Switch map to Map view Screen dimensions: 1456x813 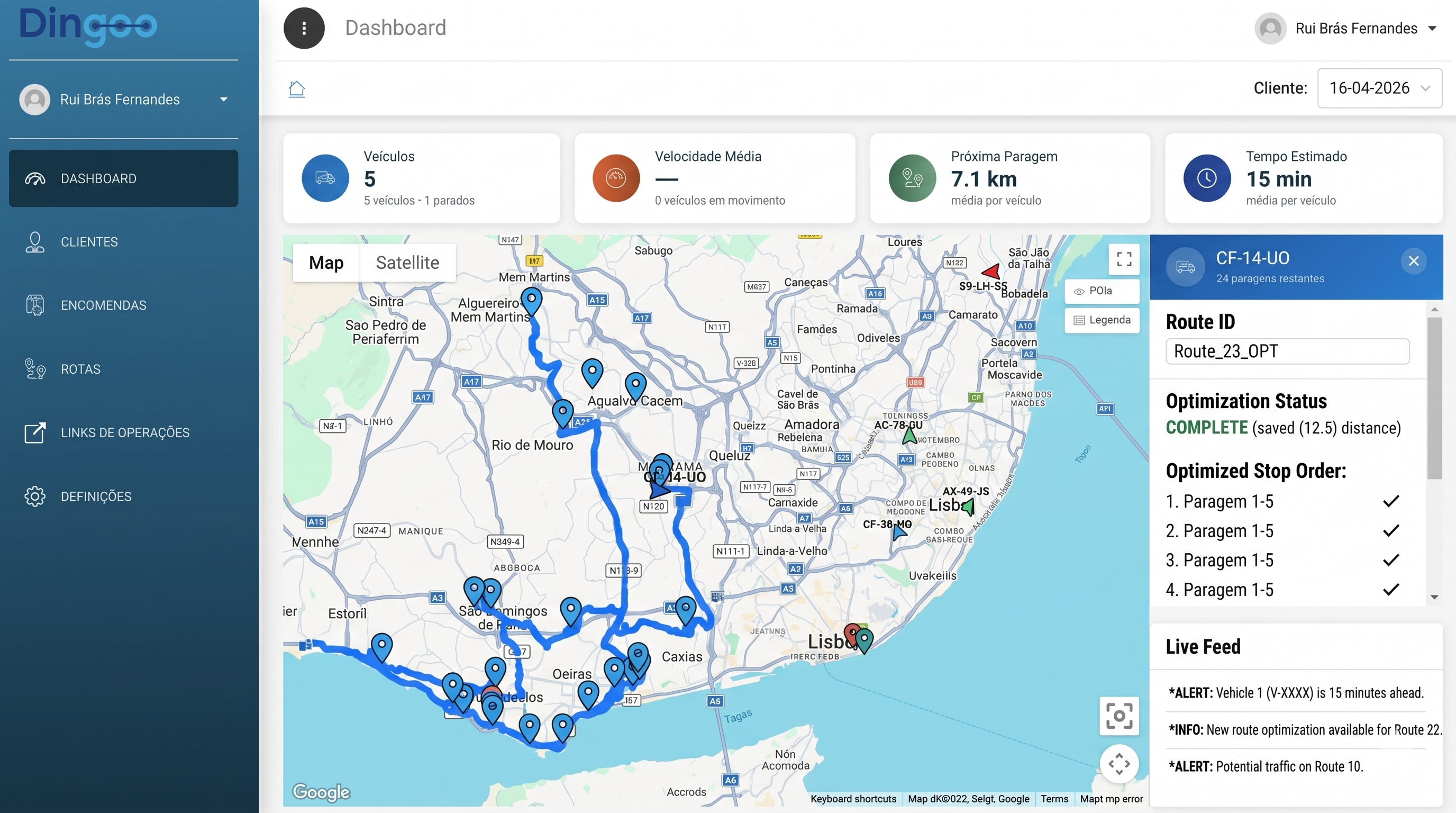point(326,263)
